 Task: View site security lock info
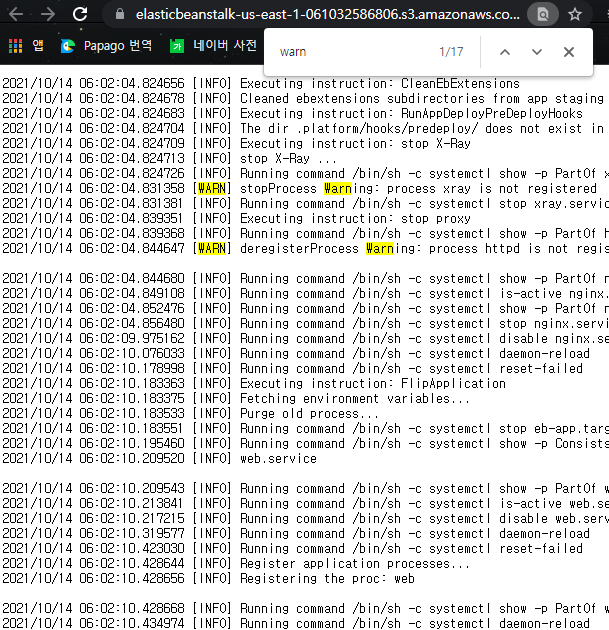[x=119, y=14]
